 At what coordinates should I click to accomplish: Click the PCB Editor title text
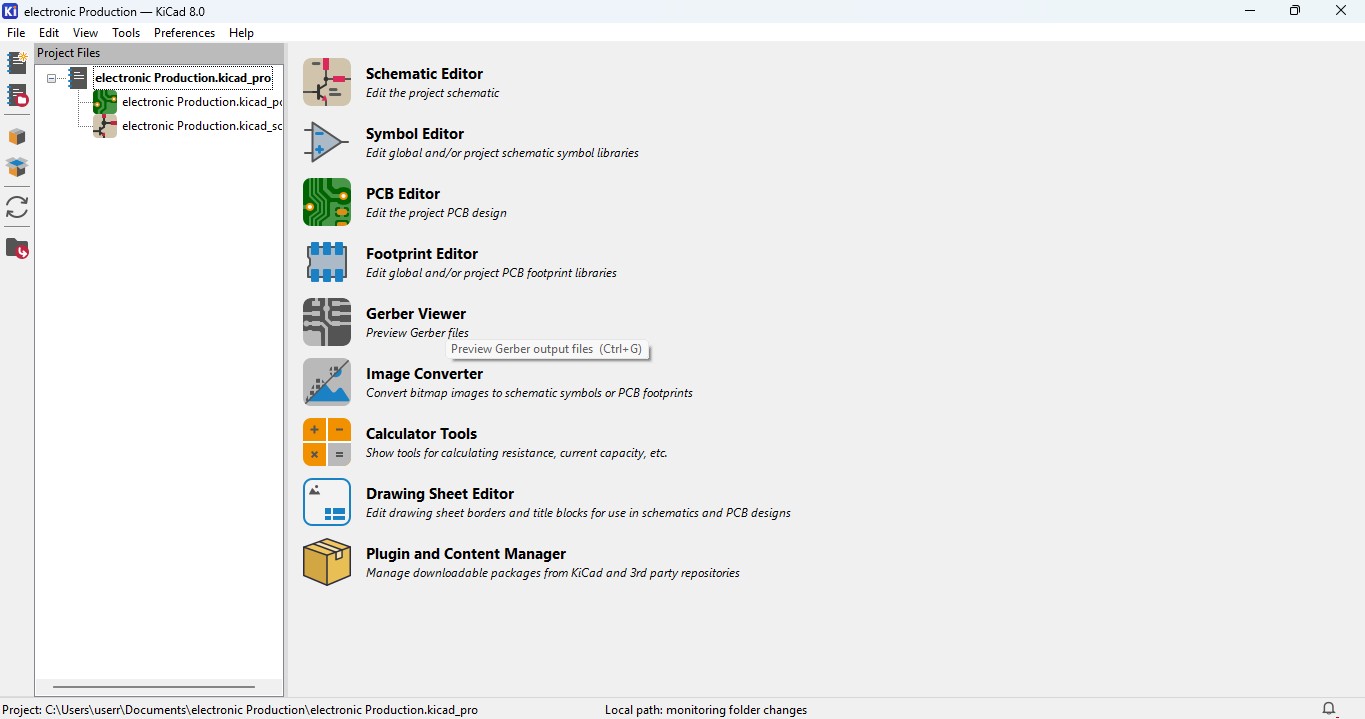(x=403, y=194)
